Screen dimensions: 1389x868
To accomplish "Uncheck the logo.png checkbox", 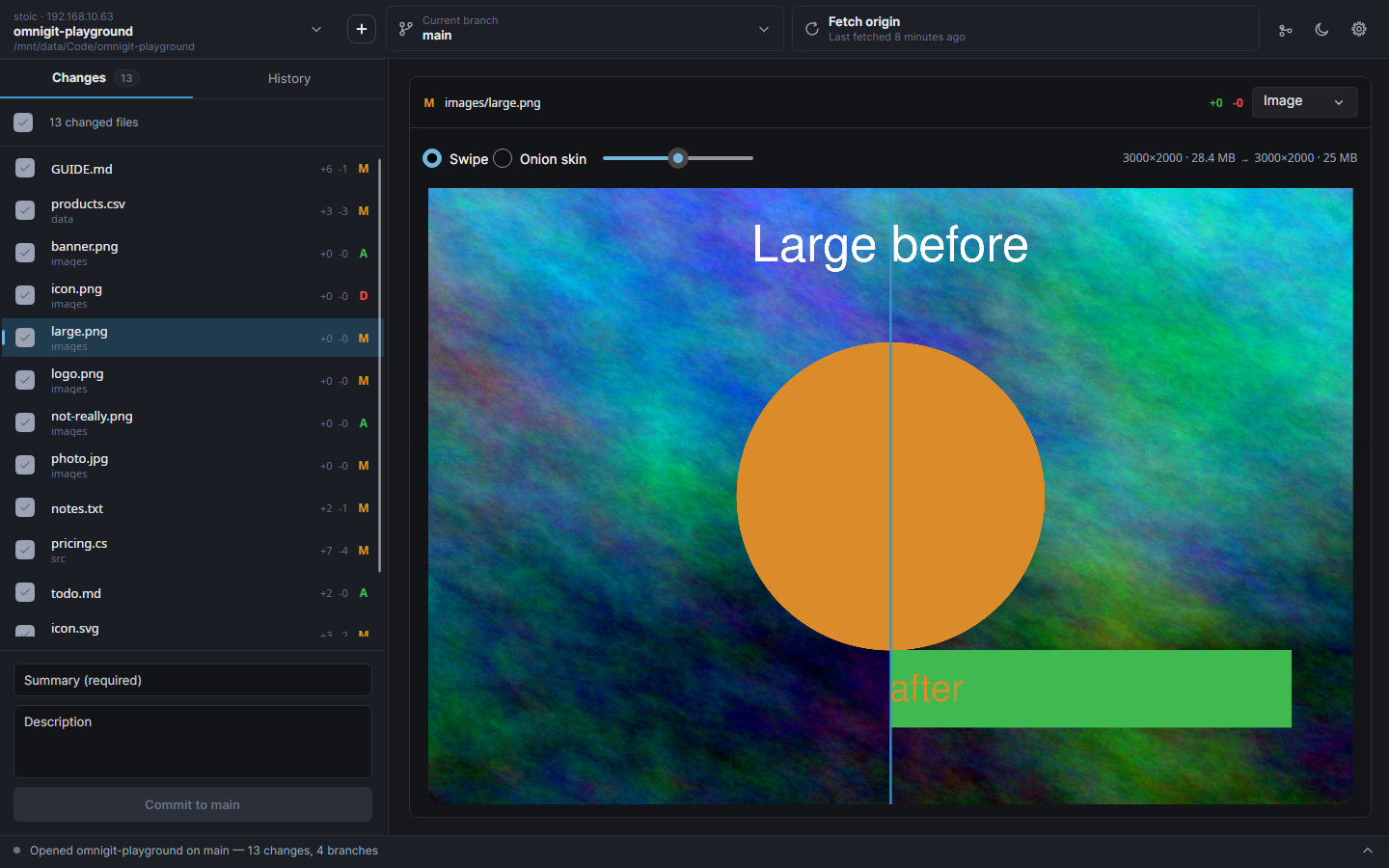I will tap(25, 380).
